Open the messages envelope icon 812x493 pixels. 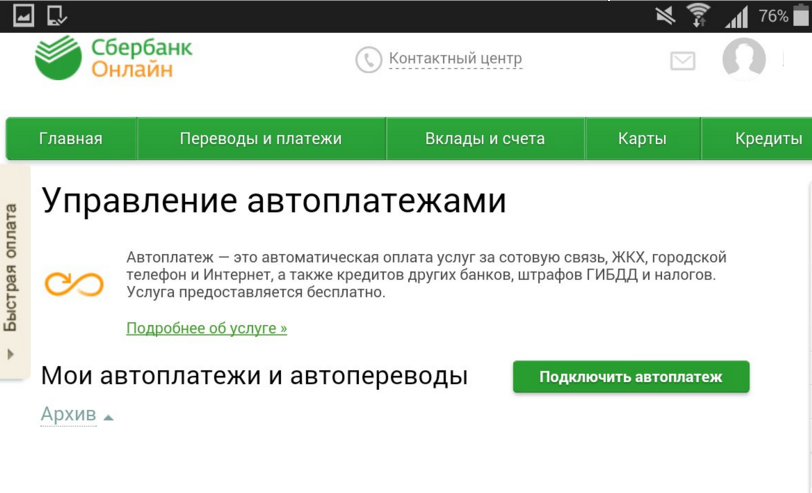click(683, 61)
